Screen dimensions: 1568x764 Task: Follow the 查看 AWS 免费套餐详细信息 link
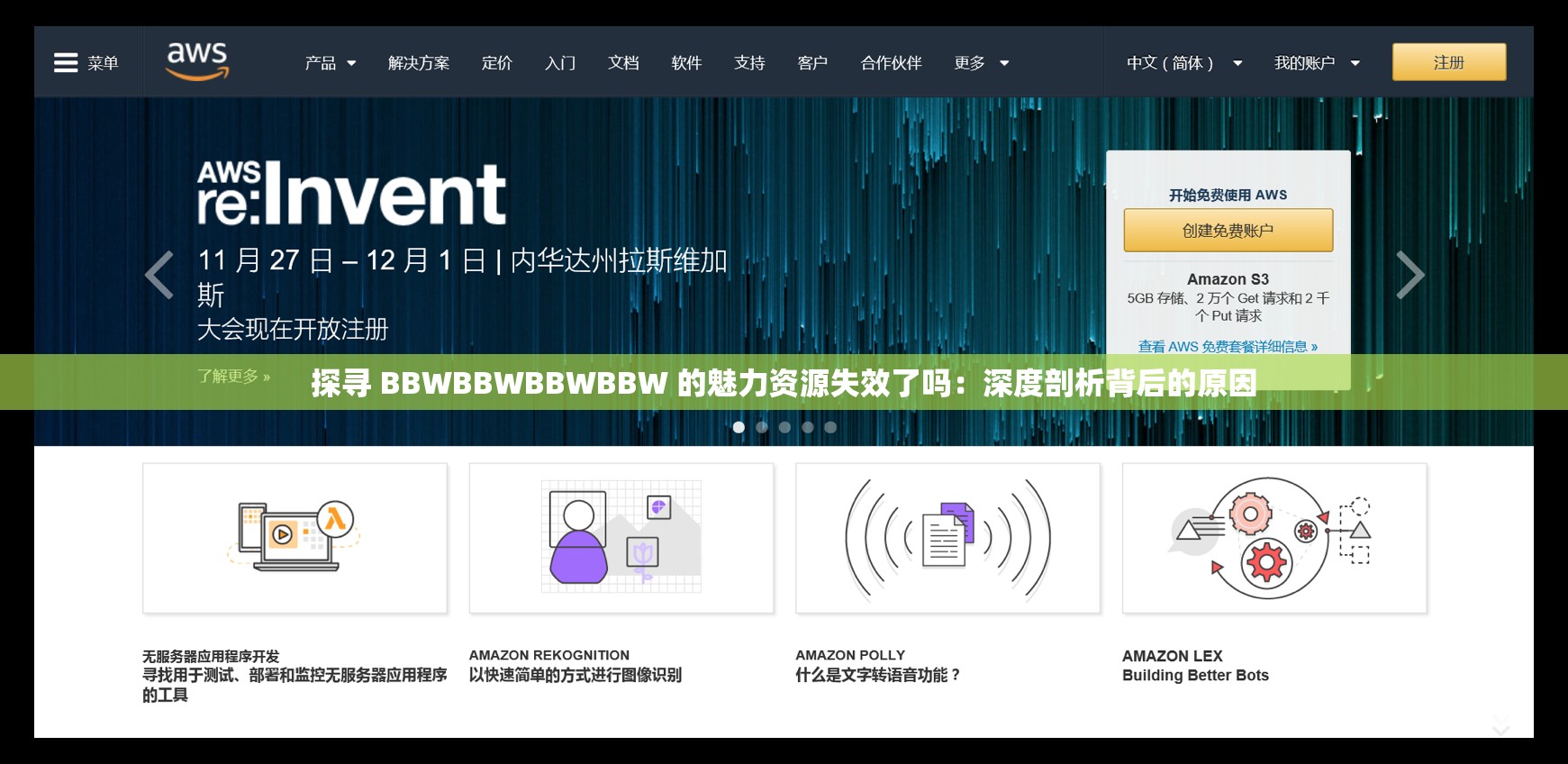(1228, 347)
